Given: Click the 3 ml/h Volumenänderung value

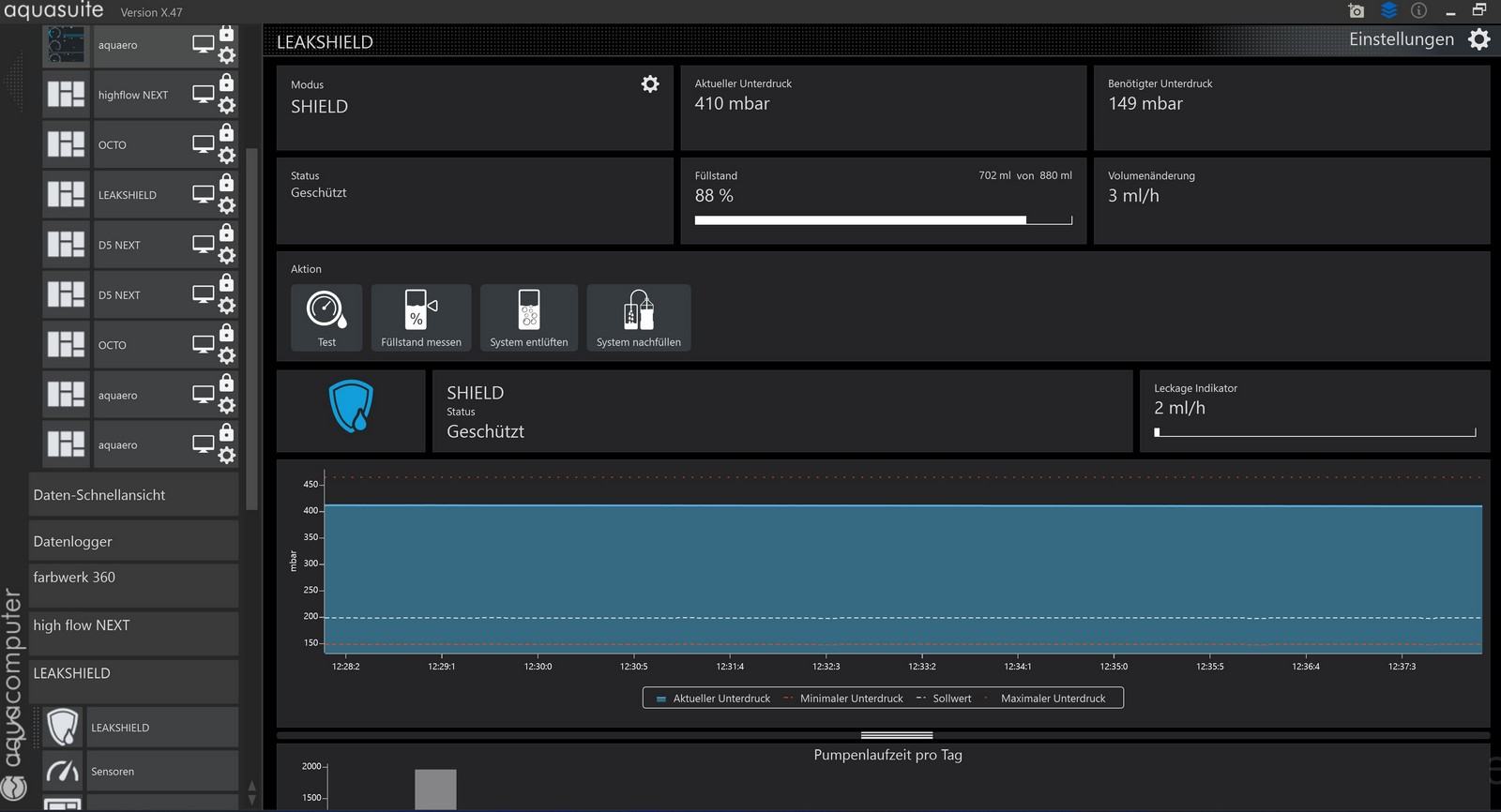Looking at the screenshot, I should tap(1133, 196).
